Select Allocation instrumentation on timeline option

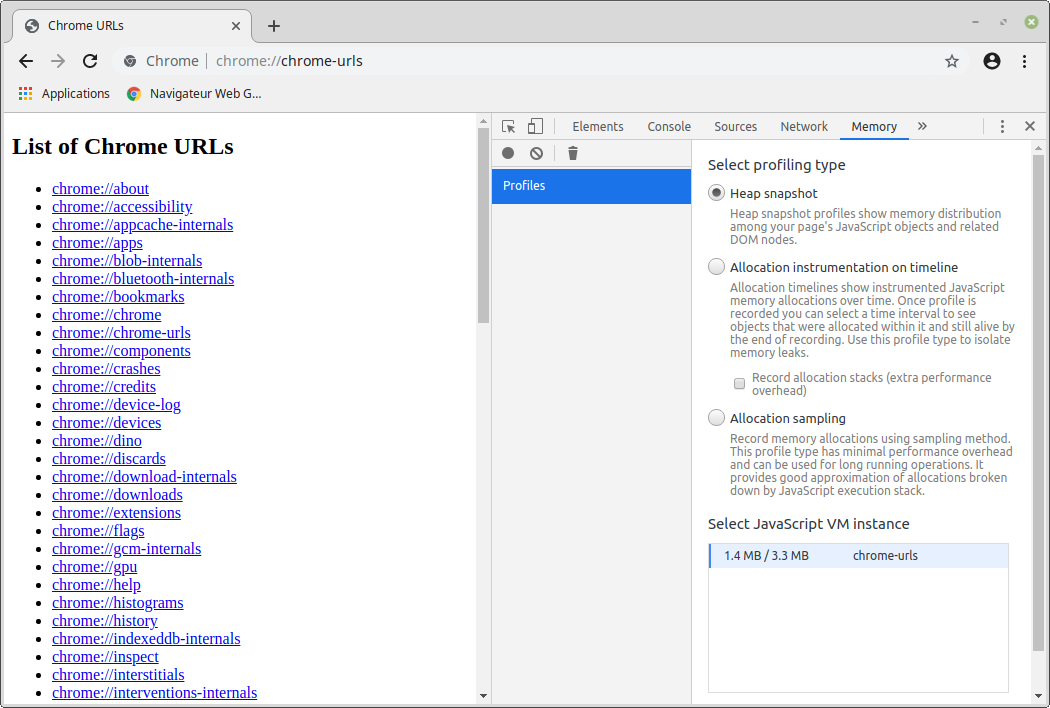tap(716, 267)
